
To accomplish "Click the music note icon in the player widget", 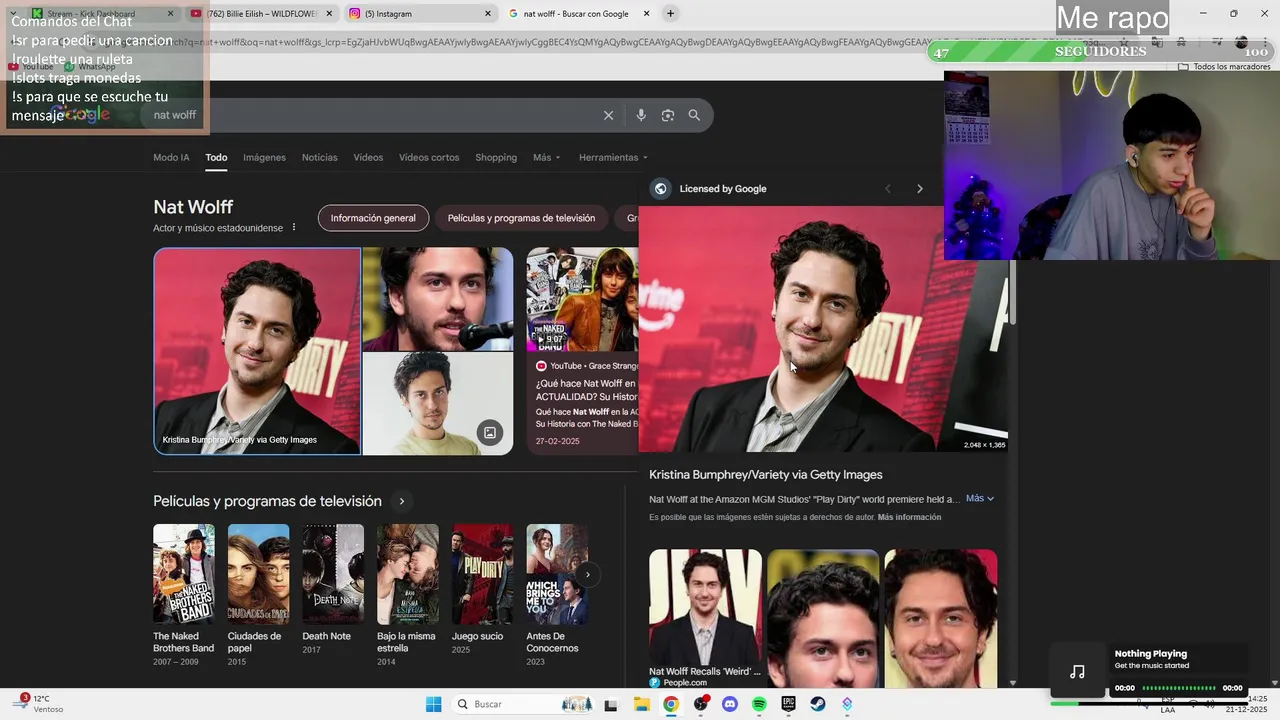I will point(1077,672).
